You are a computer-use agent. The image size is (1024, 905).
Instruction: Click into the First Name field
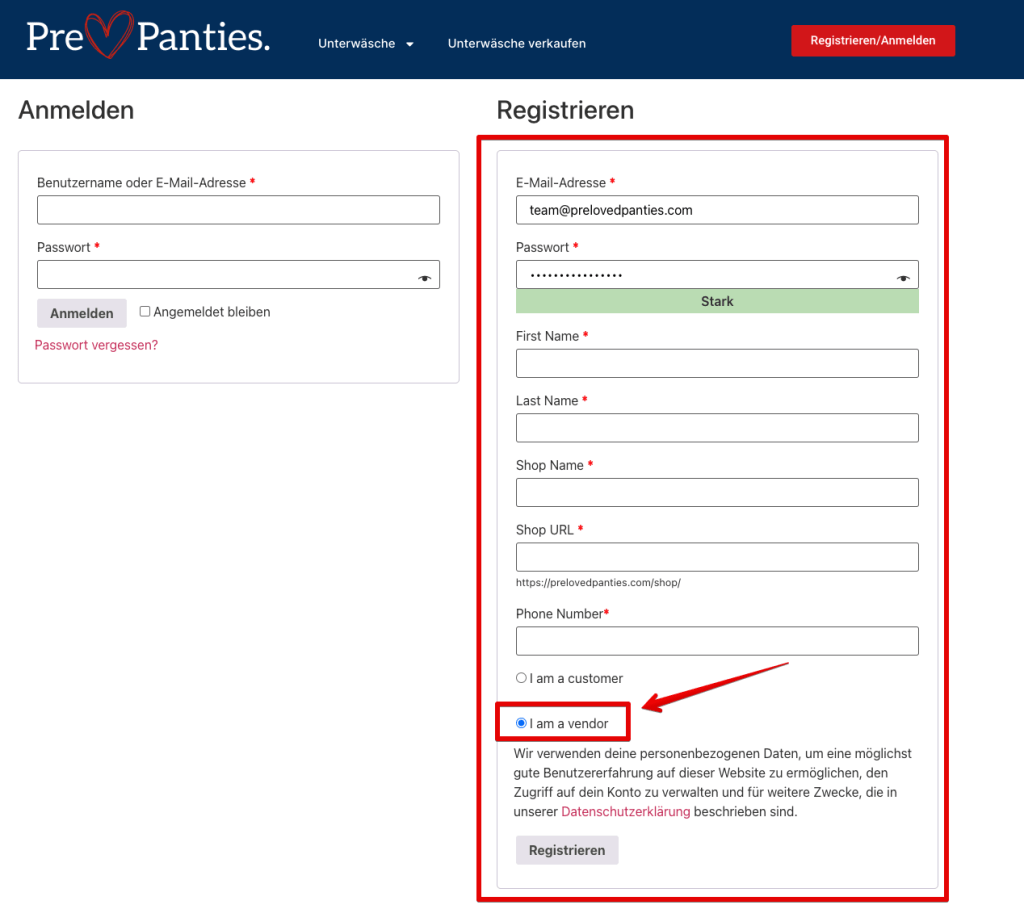[717, 363]
